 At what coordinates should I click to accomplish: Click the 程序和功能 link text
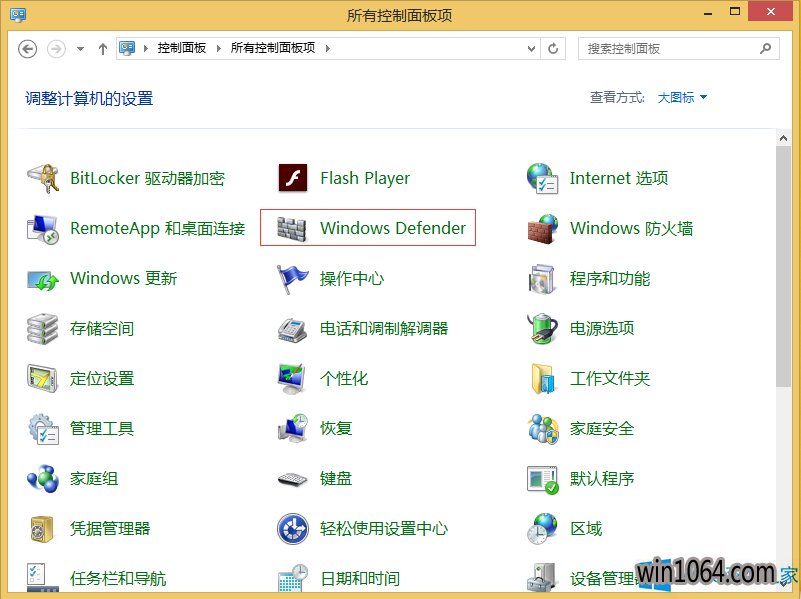[610, 278]
